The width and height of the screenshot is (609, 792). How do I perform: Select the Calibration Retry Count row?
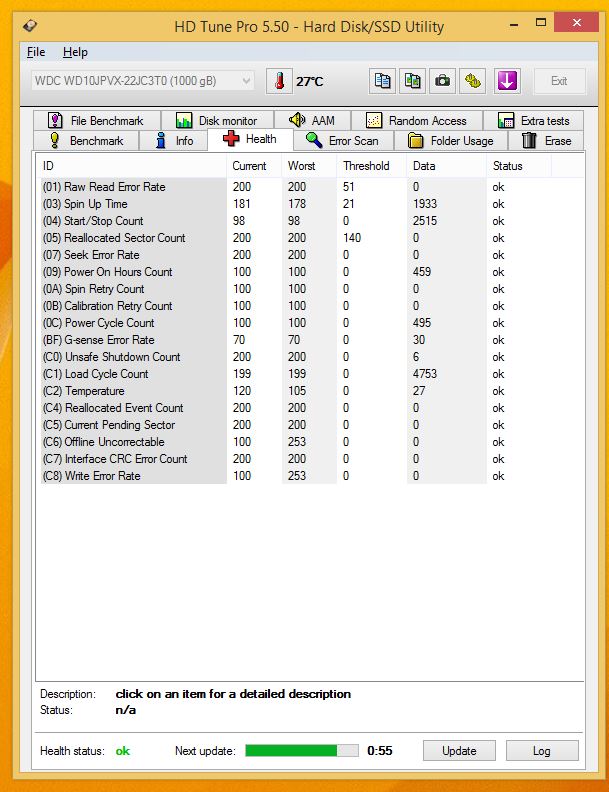[x=295, y=306]
